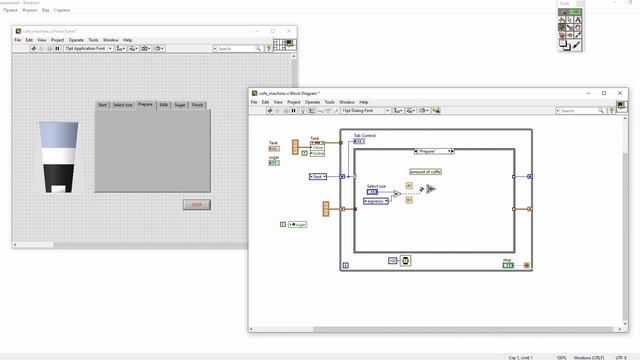The image size is (640, 360).
Task: Show Context Help in Block Diagram window
Action: click(611, 111)
